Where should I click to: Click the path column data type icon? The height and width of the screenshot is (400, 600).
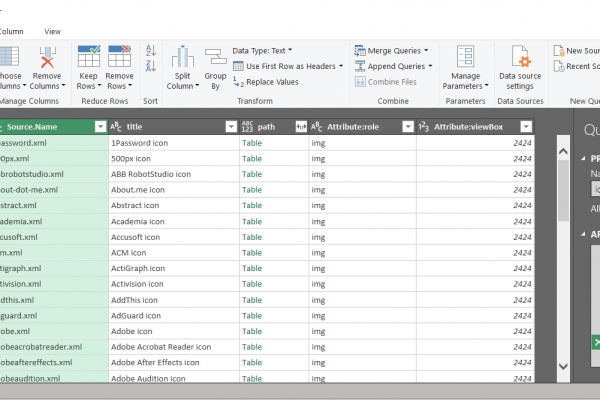point(248,127)
